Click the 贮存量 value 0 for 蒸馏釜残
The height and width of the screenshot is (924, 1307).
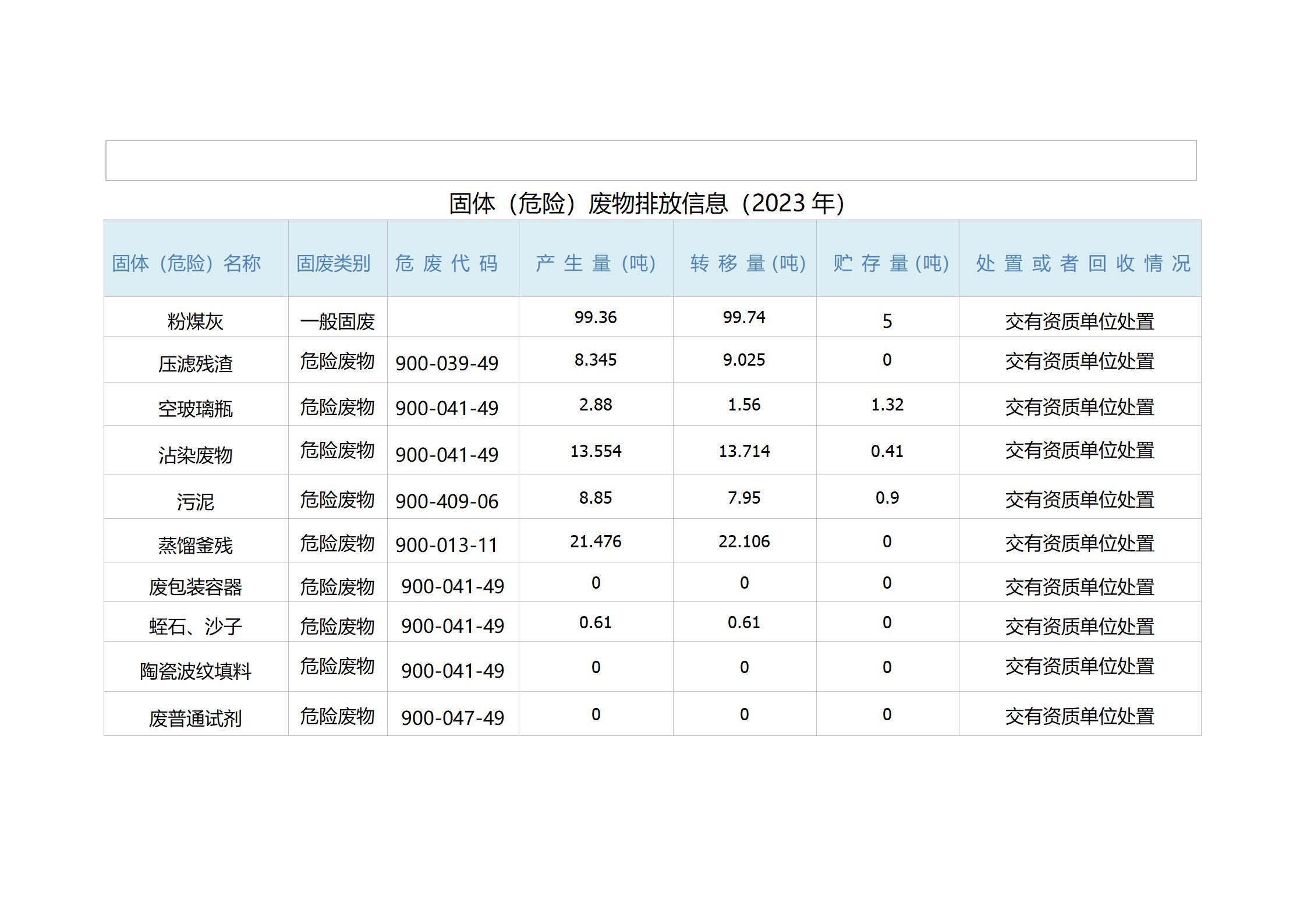(887, 541)
